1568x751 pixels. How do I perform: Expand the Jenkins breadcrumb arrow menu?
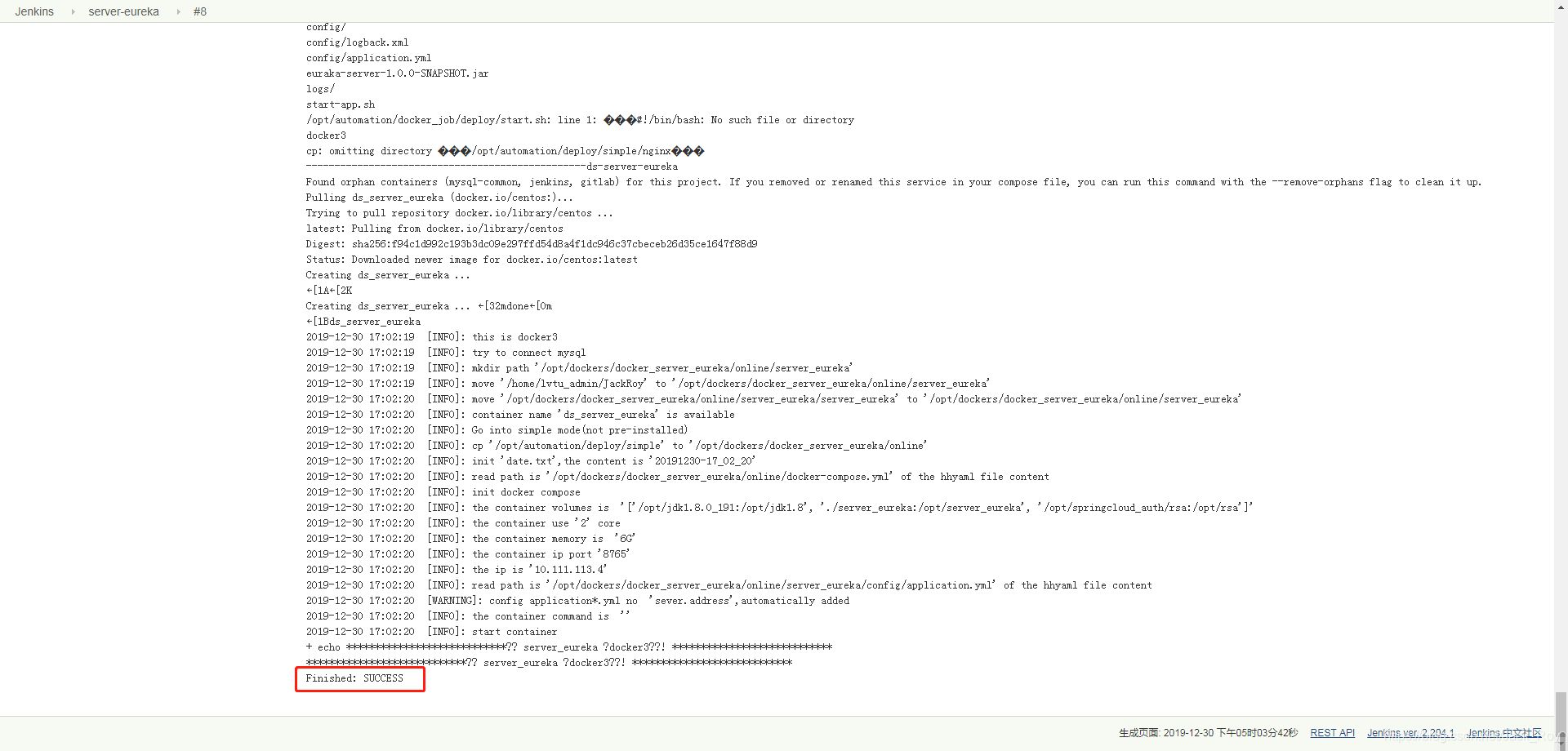point(73,11)
